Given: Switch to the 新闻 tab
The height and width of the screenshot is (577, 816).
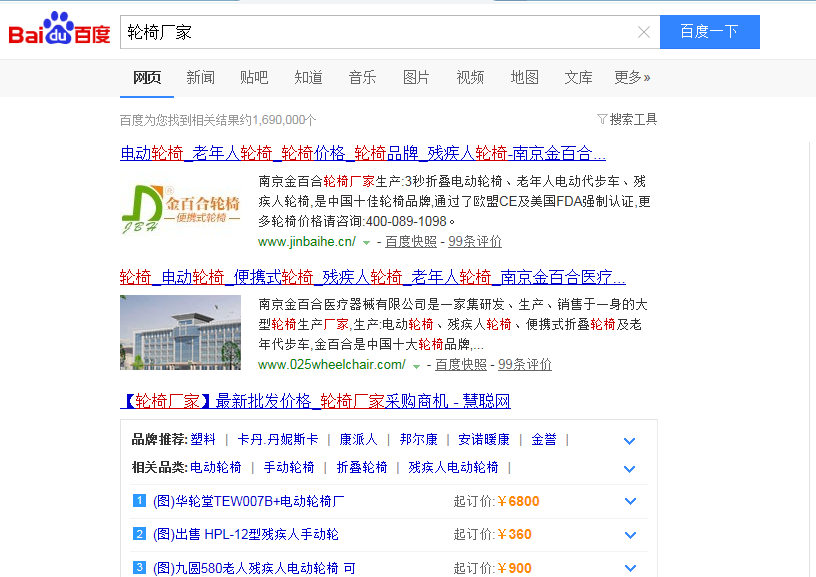Looking at the screenshot, I should coord(200,78).
